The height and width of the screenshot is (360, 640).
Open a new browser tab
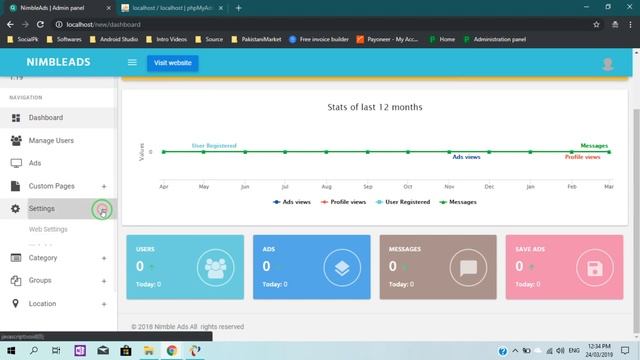coord(238,8)
